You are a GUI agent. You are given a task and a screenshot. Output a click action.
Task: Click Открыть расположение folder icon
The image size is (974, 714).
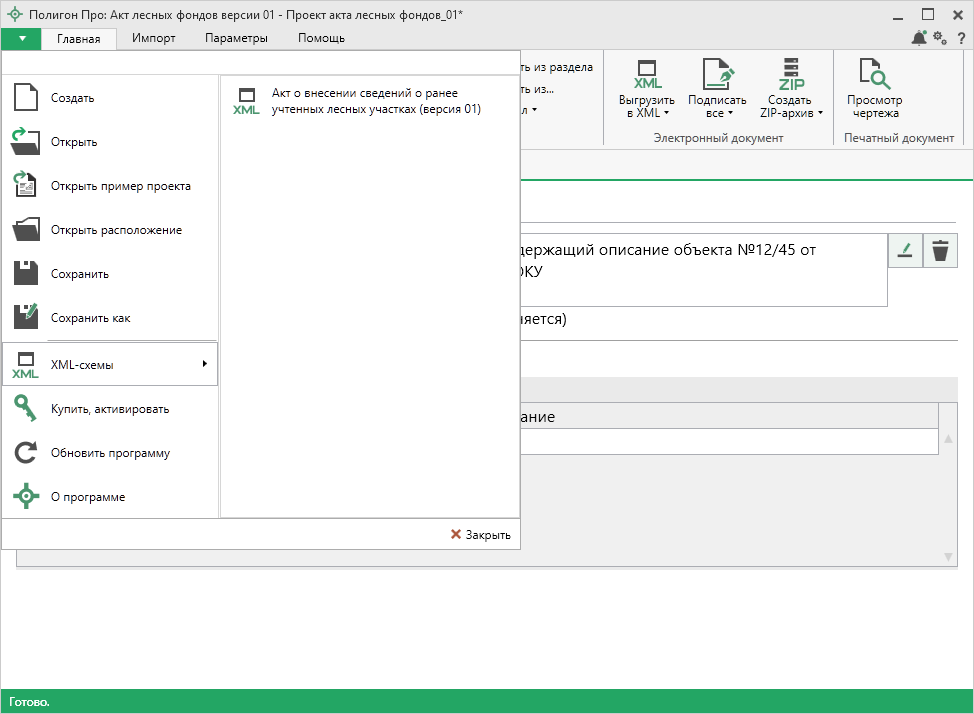(x=26, y=230)
